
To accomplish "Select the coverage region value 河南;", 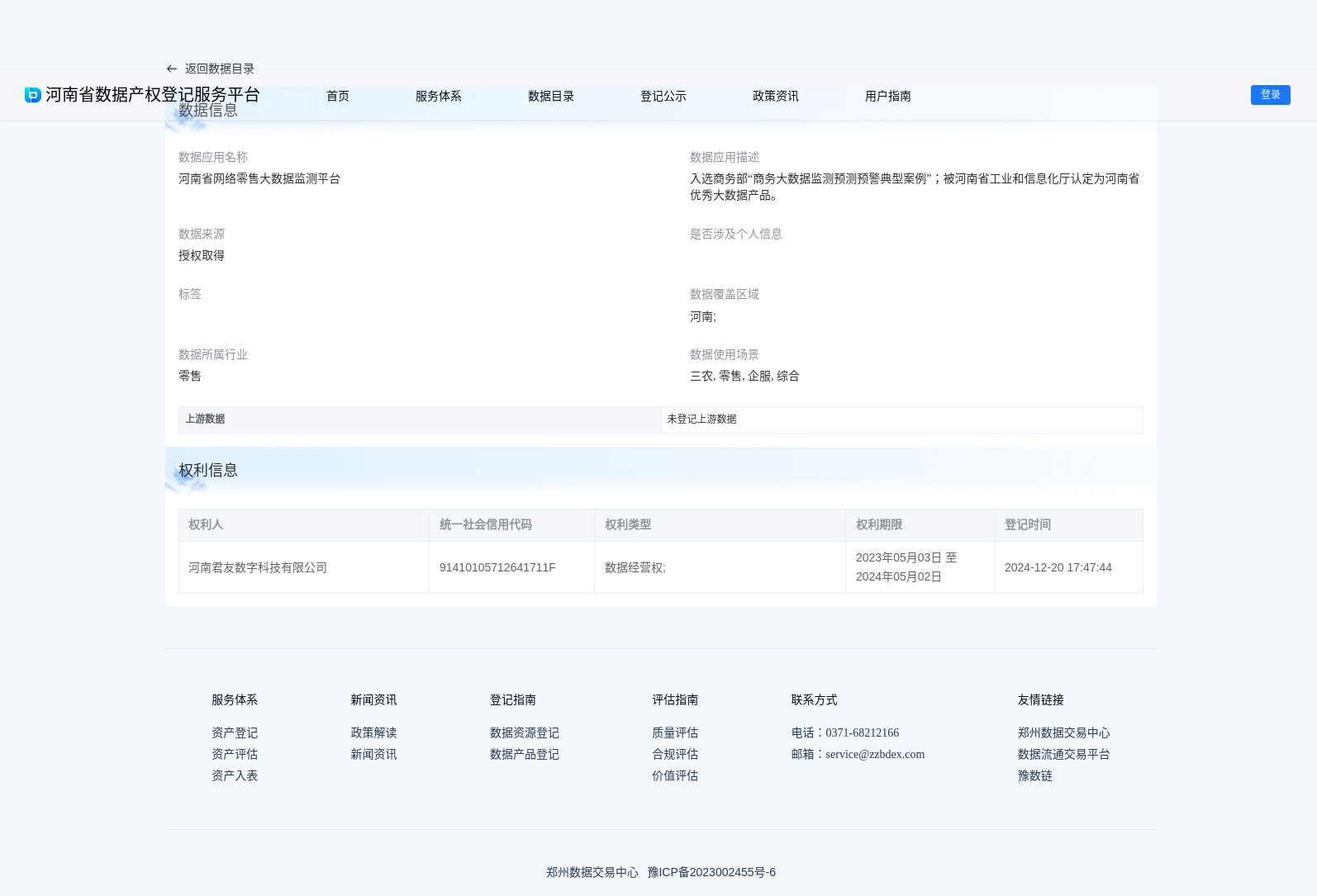I will coord(703,316).
